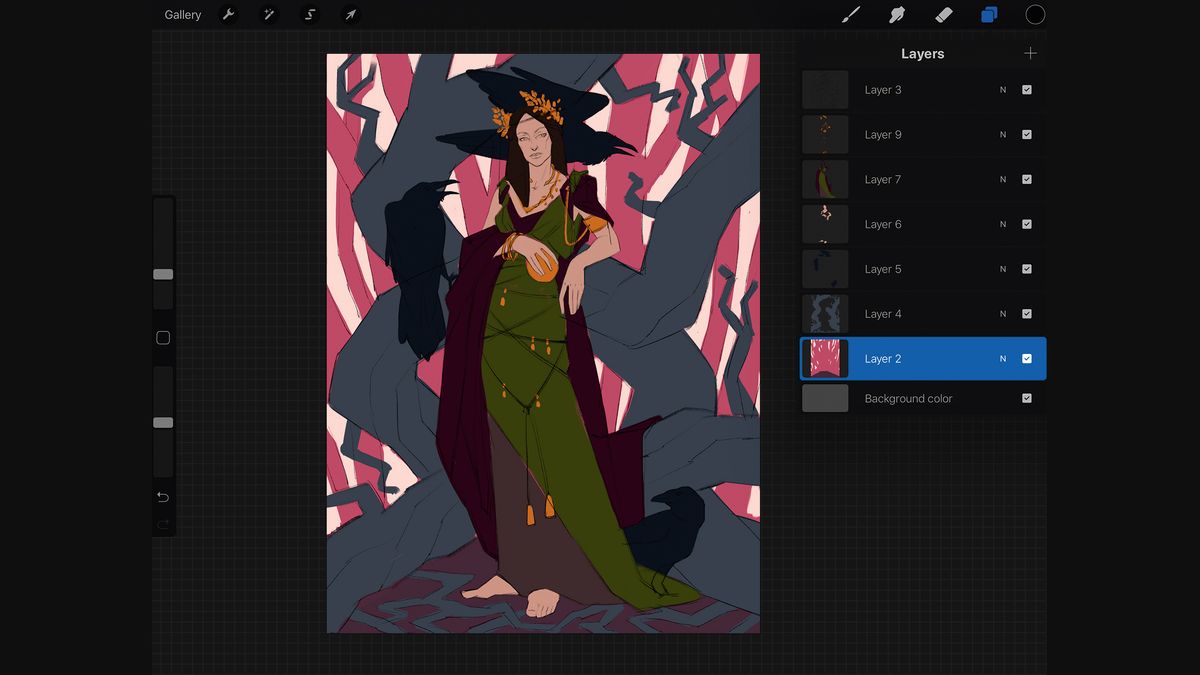Add a new layer with the plus button
Viewport: 1200px width, 675px height.
[1030, 53]
